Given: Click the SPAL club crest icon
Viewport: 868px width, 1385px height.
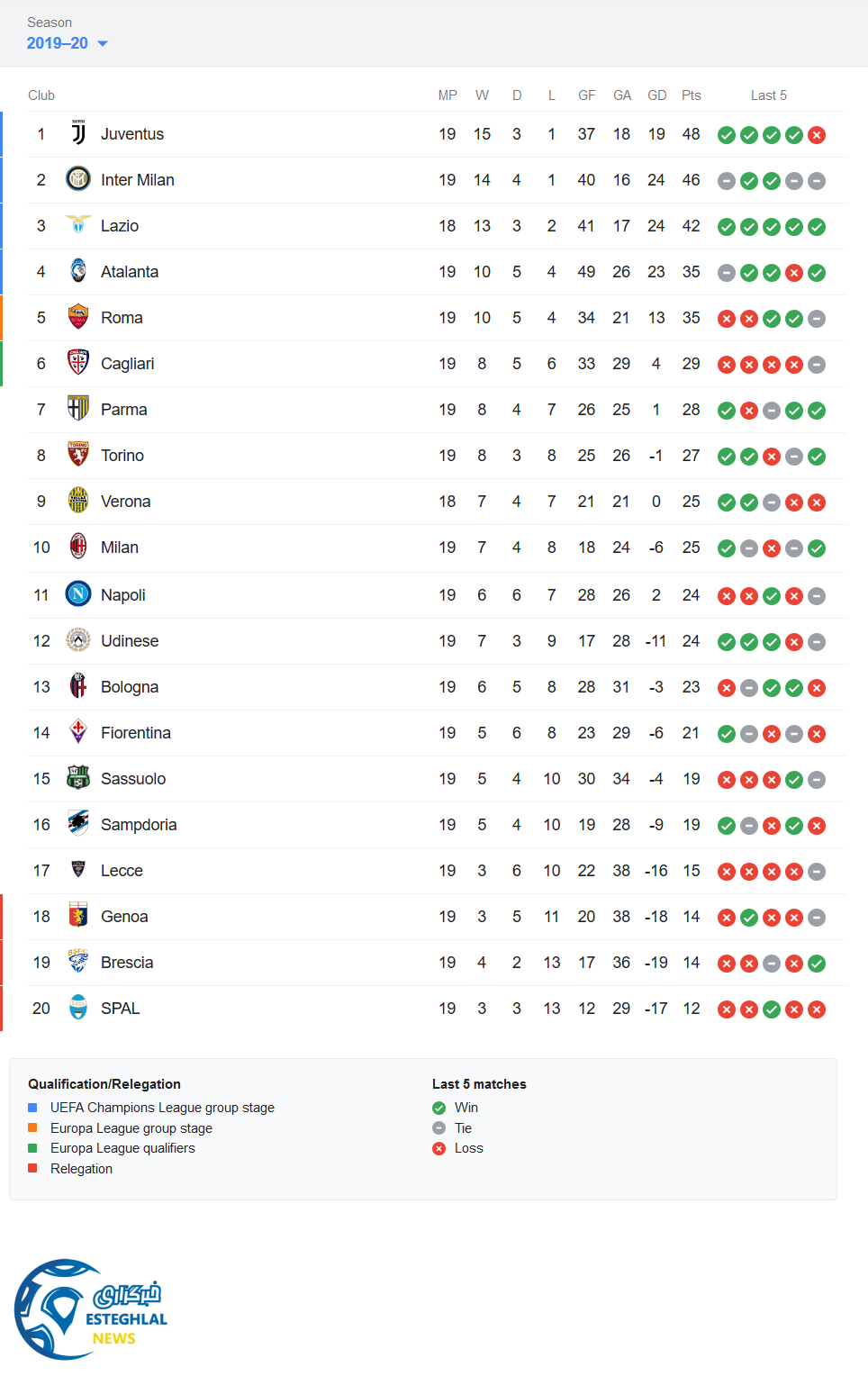Looking at the screenshot, I should [78, 1008].
